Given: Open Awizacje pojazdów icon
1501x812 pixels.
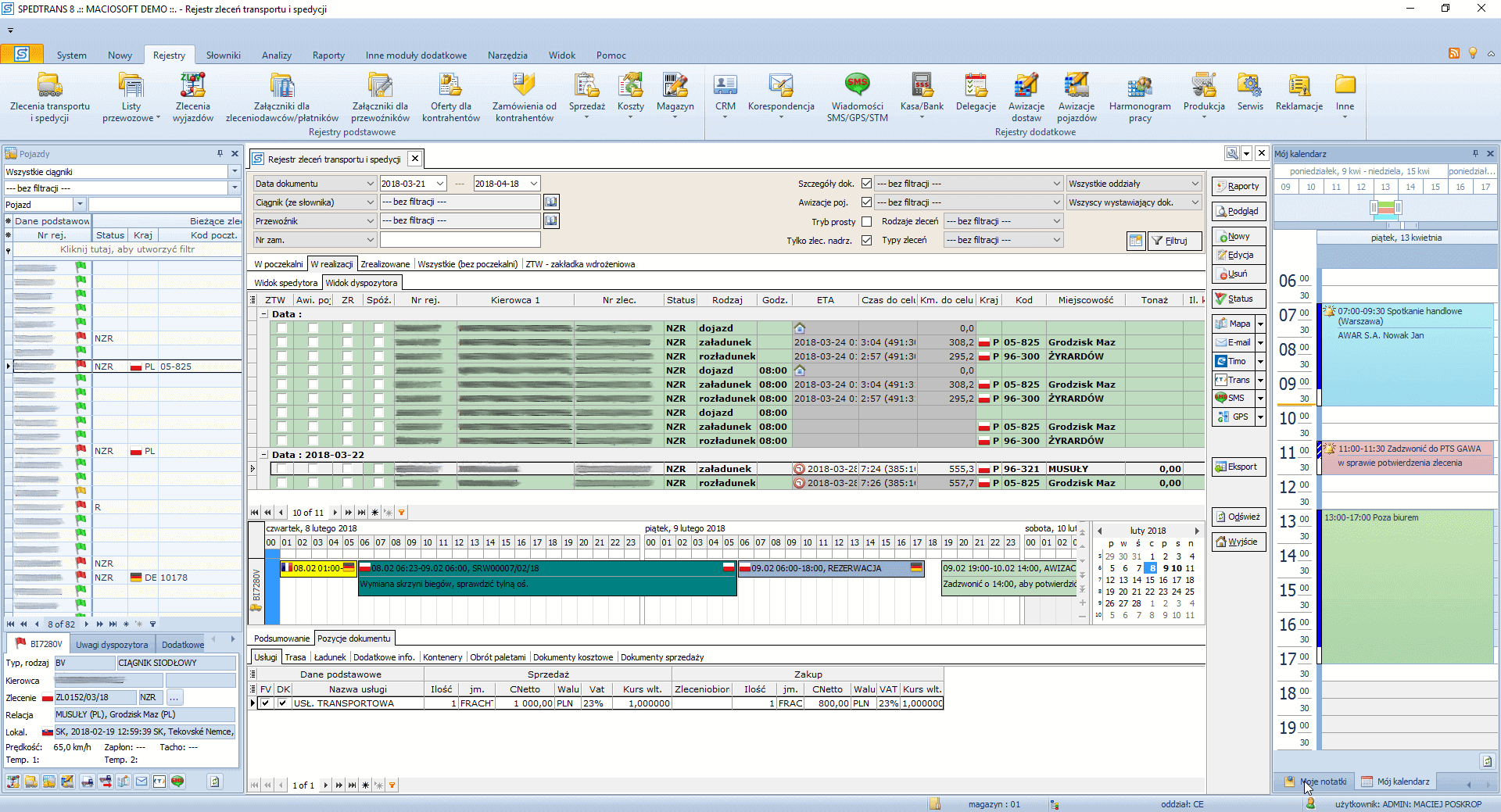Looking at the screenshot, I should 1076,97.
